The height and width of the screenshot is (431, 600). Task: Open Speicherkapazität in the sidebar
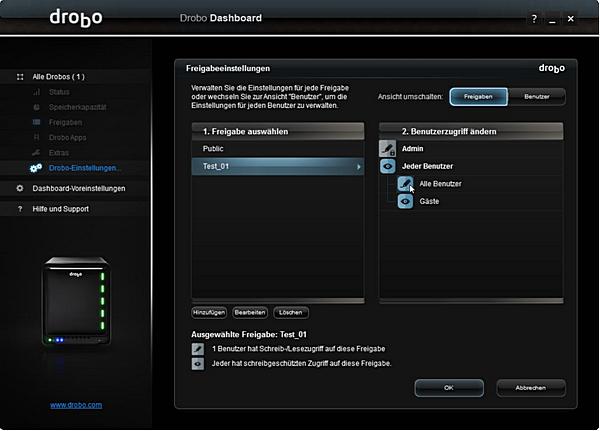[78, 107]
